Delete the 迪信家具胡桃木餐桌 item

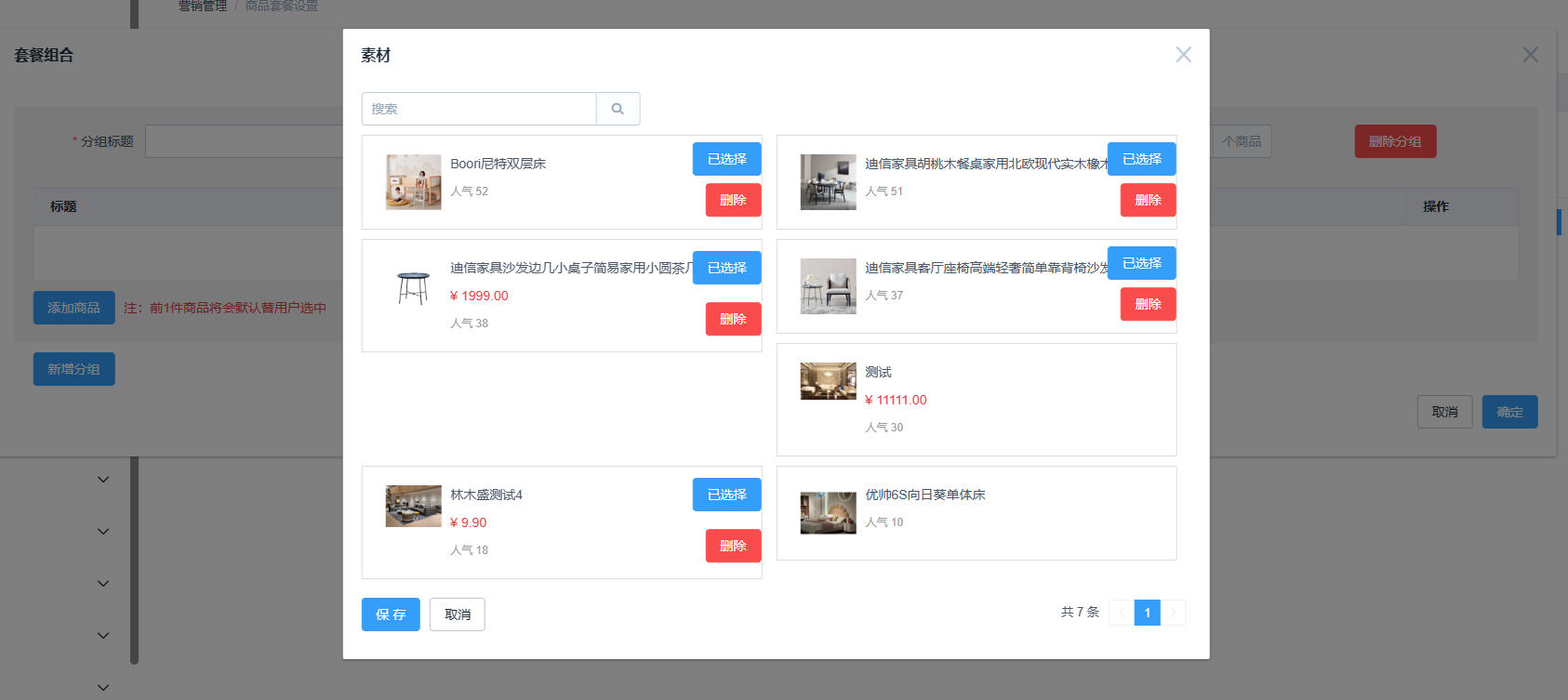[x=1148, y=200]
